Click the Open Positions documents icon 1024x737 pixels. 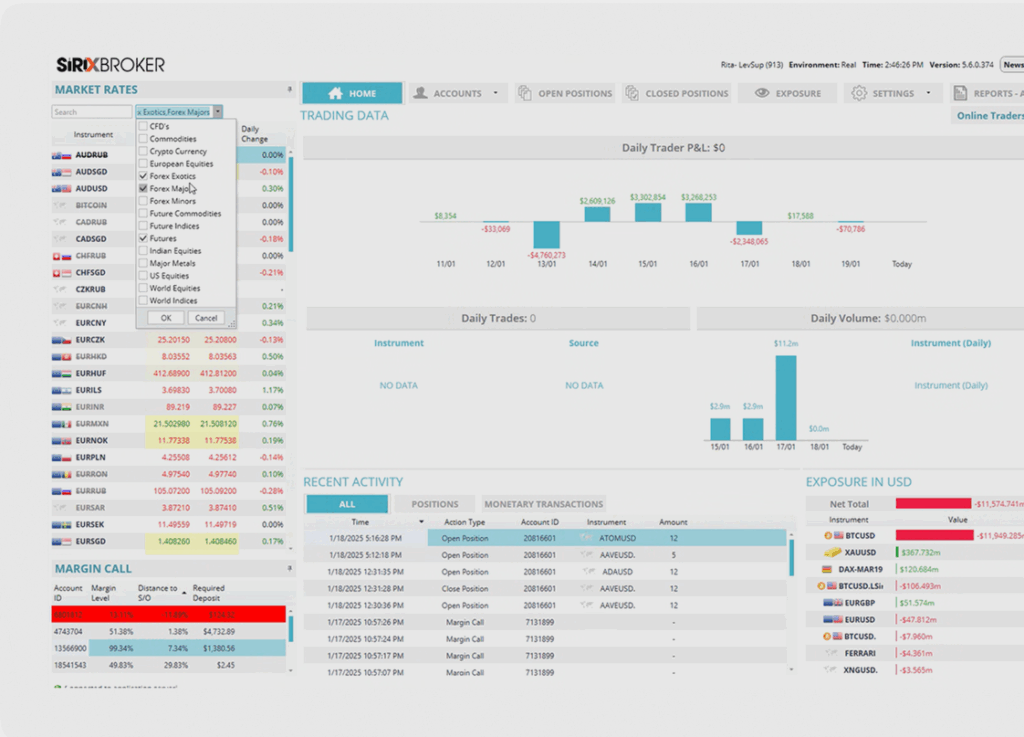point(525,94)
